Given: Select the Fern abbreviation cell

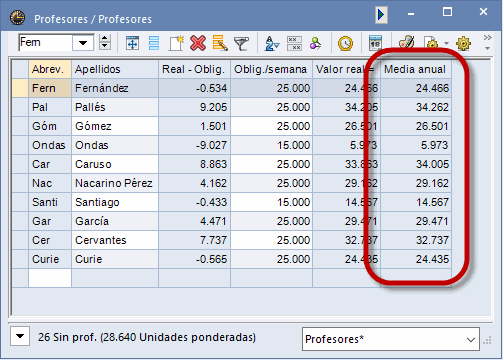Looking at the screenshot, I should (x=50, y=88).
